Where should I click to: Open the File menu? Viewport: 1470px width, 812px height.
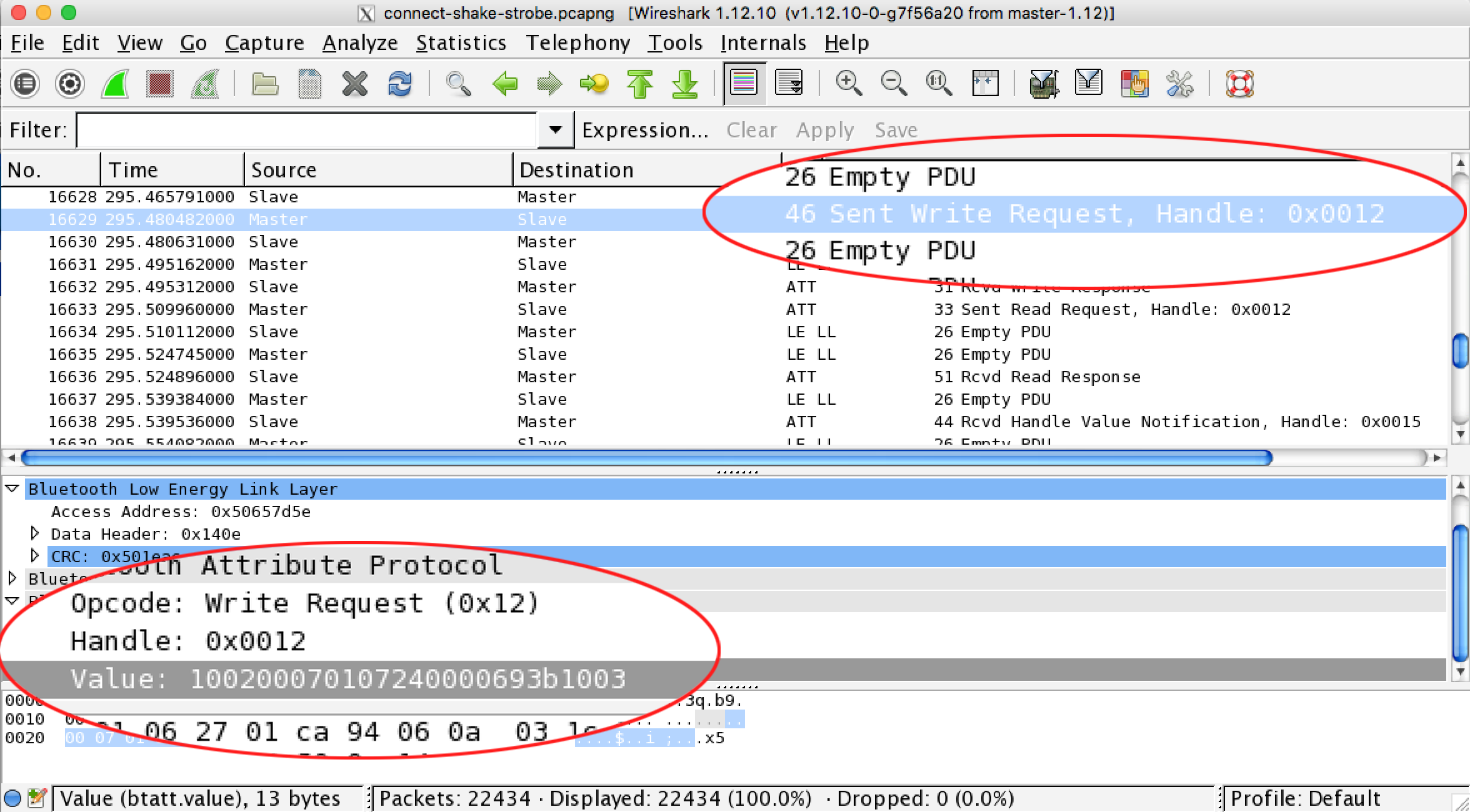tap(27, 42)
